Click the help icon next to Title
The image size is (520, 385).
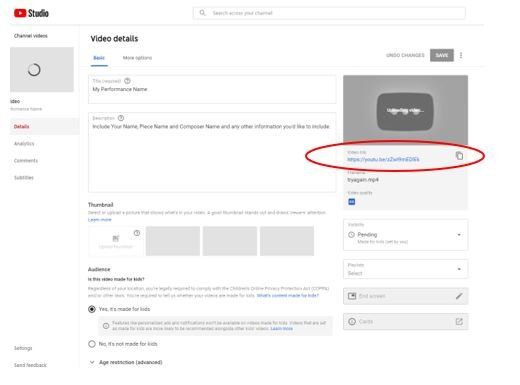(127, 81)
